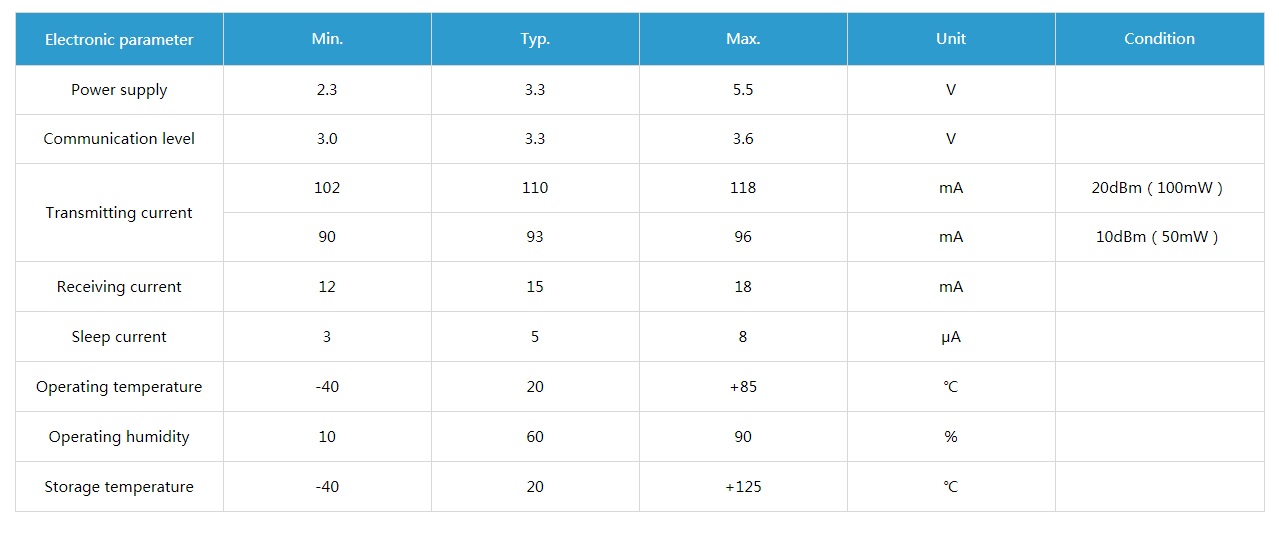Select the % unit for operating humidity
The width and height of the screenshot is (1279, 536).
pos(951,437)
